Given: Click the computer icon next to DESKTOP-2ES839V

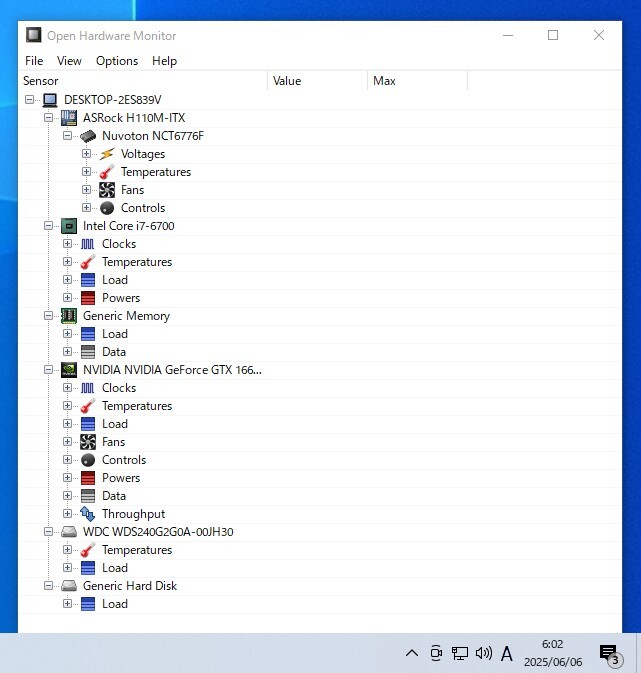Looking at the screenshot, I should point(50,100).
